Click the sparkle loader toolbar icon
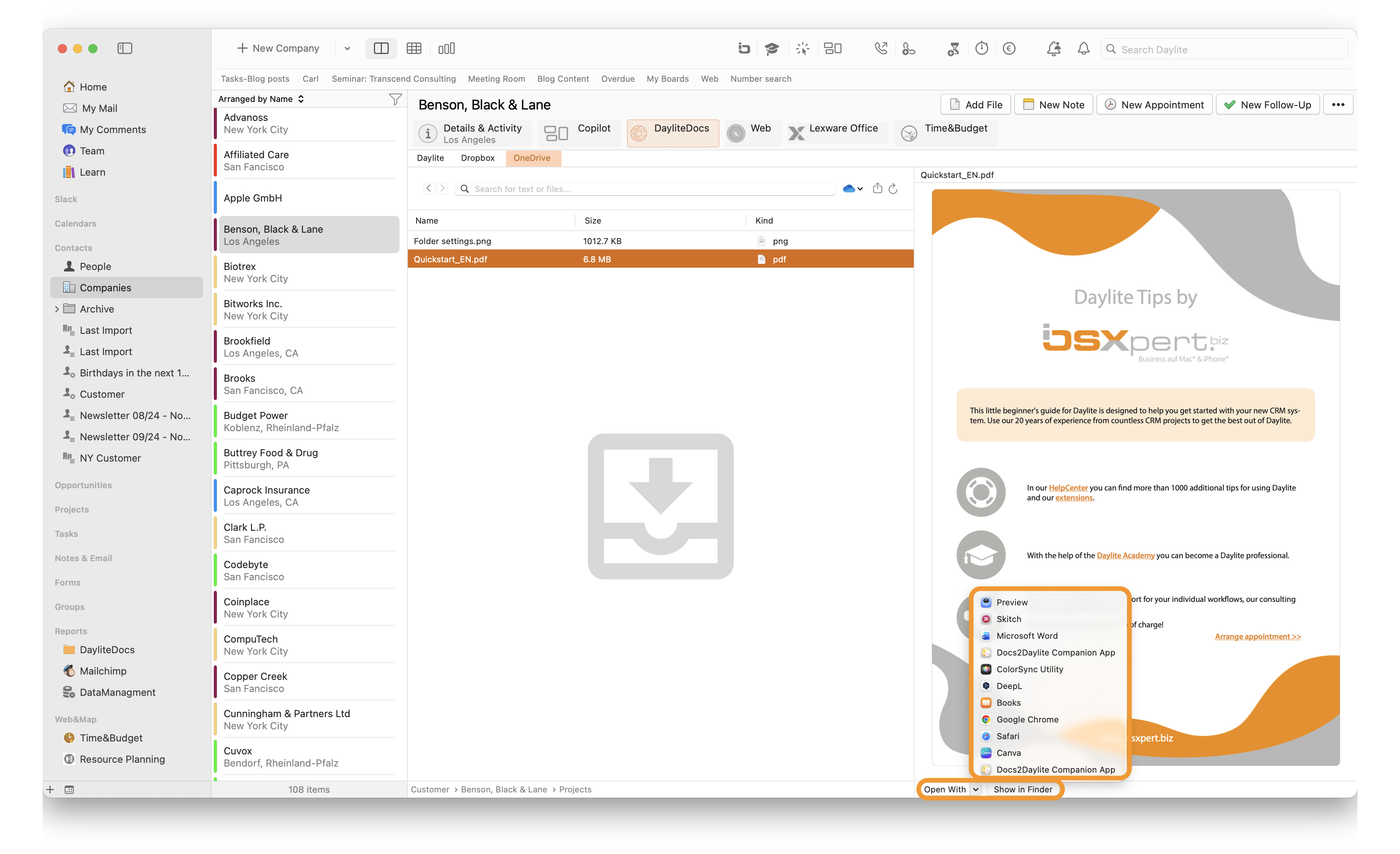 pyautogui.click(x=802, y=48)
